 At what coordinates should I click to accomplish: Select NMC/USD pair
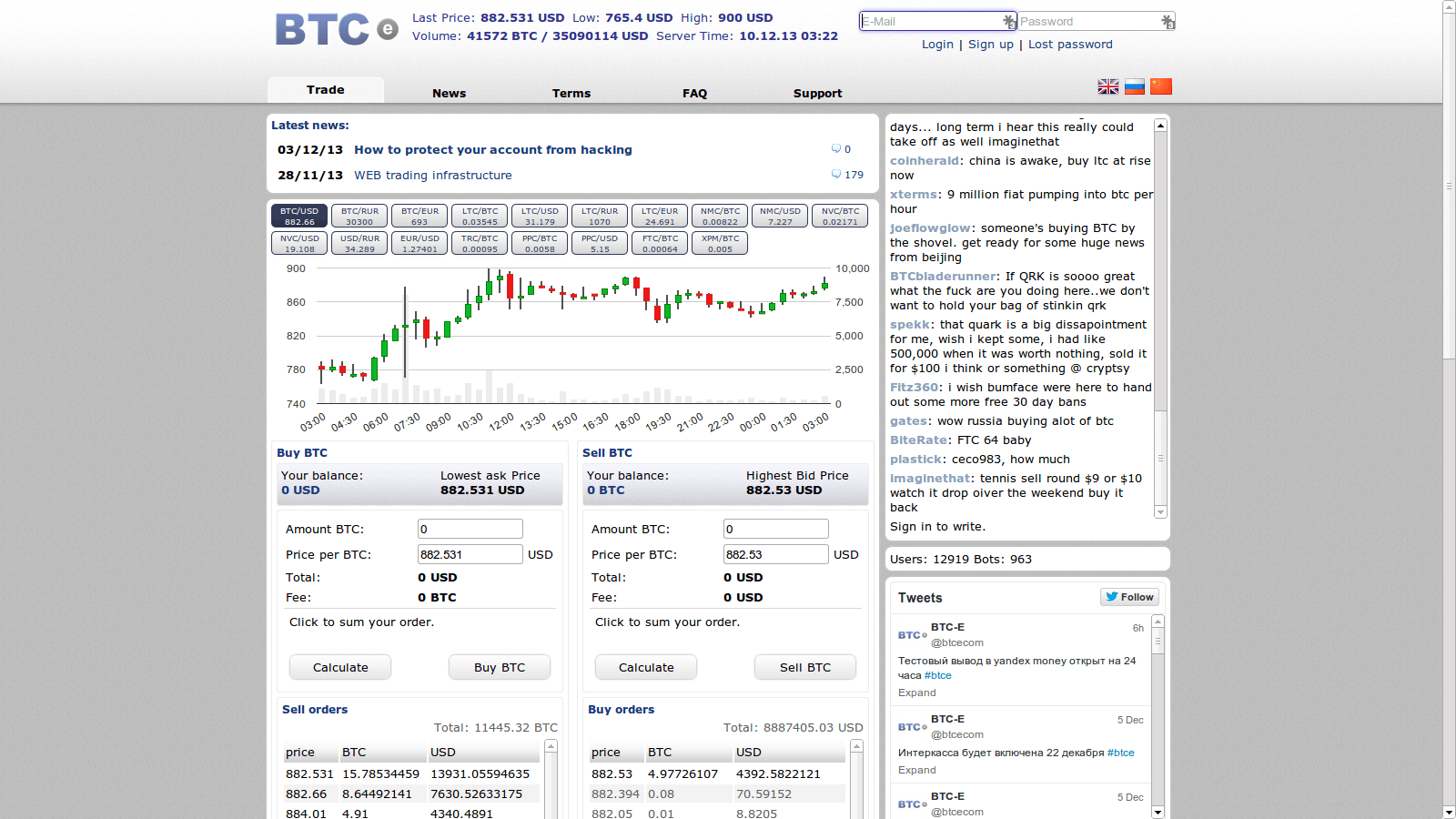[x=780, y=216]
